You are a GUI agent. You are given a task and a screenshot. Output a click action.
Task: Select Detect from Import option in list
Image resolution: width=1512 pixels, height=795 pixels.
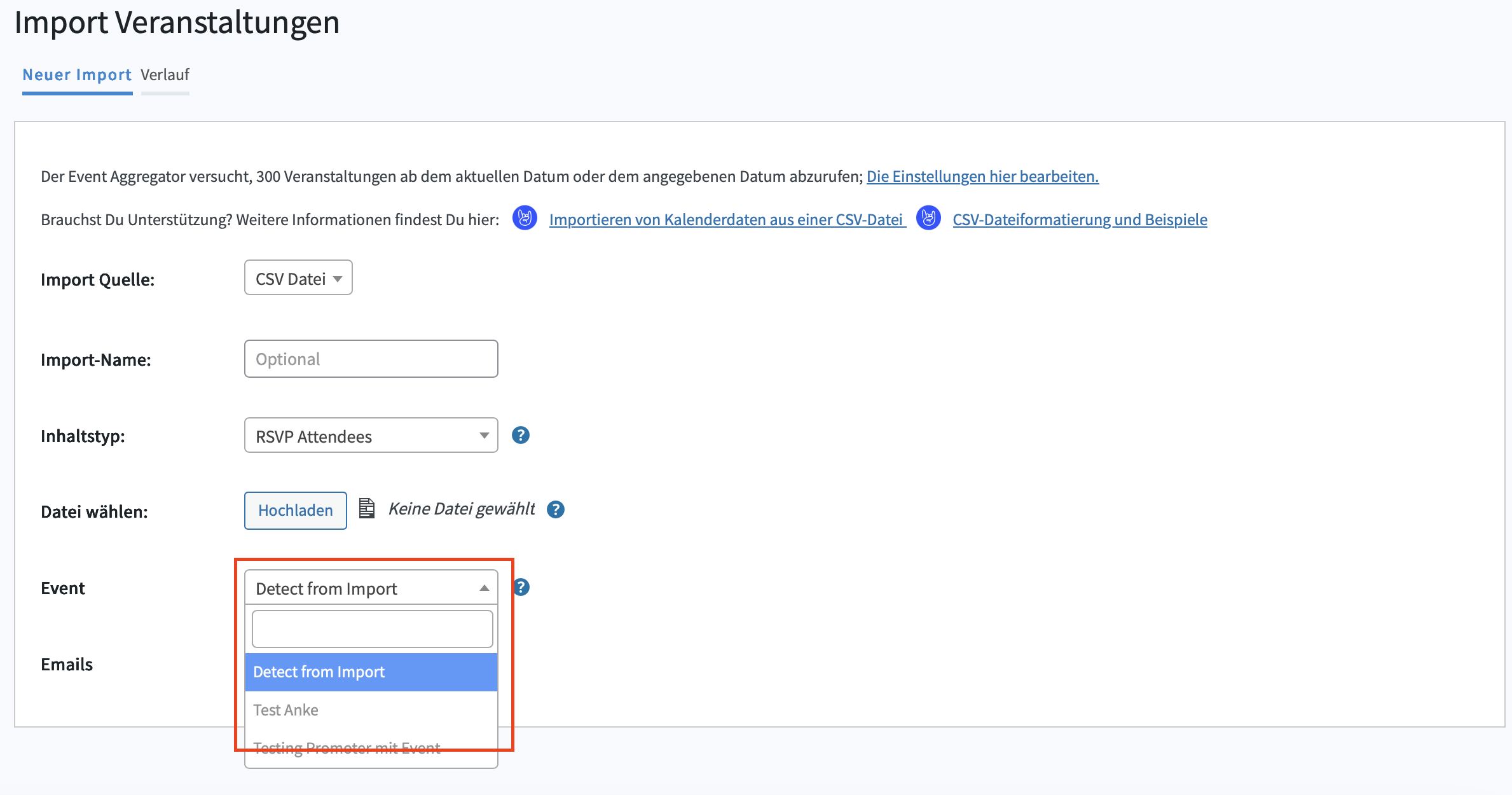(x=371, y=672)
